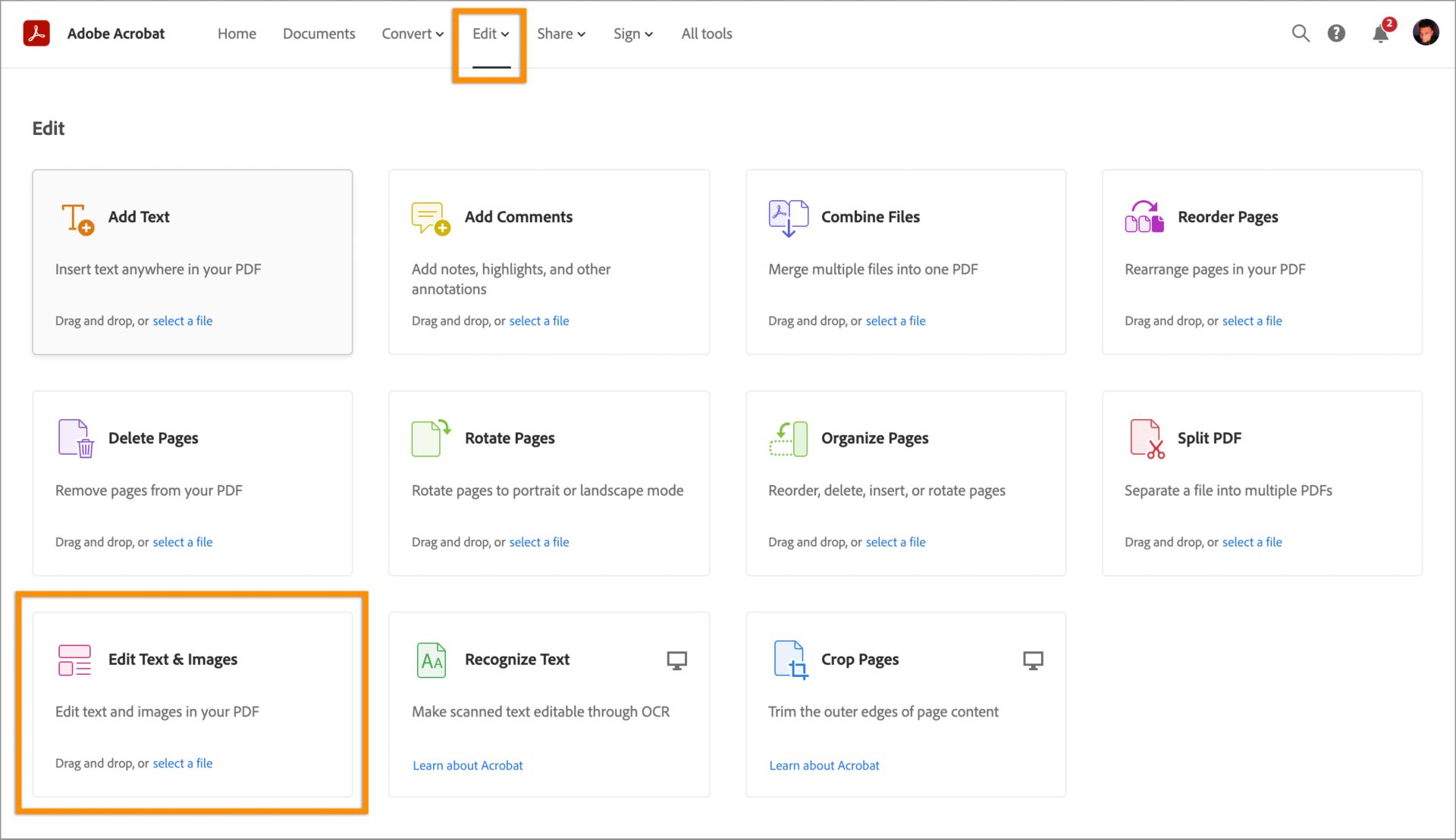Click Learn about Acrobat for Recognize Text
Screen dimensions: 1456x840
[467, 764]
